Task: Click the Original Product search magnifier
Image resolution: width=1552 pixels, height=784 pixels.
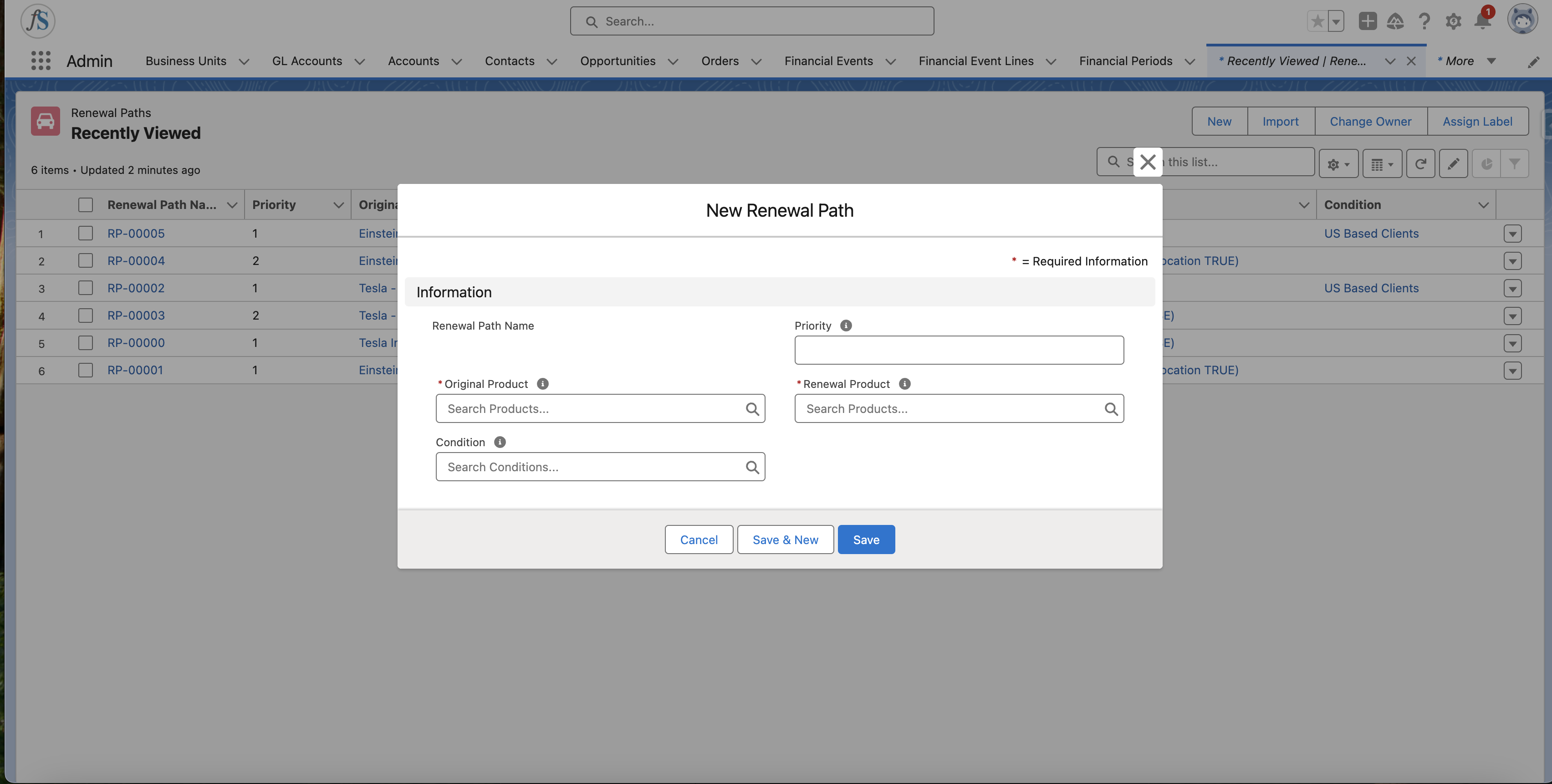Action: point(751,409)
